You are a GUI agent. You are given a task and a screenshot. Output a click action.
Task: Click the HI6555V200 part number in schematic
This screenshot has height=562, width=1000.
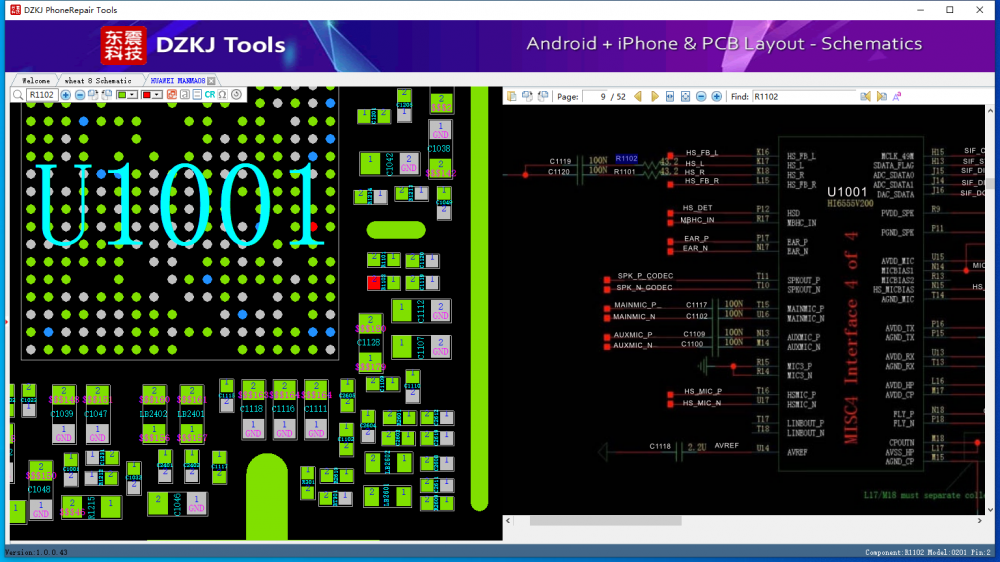pyautogui.click(x=850, y=203)
